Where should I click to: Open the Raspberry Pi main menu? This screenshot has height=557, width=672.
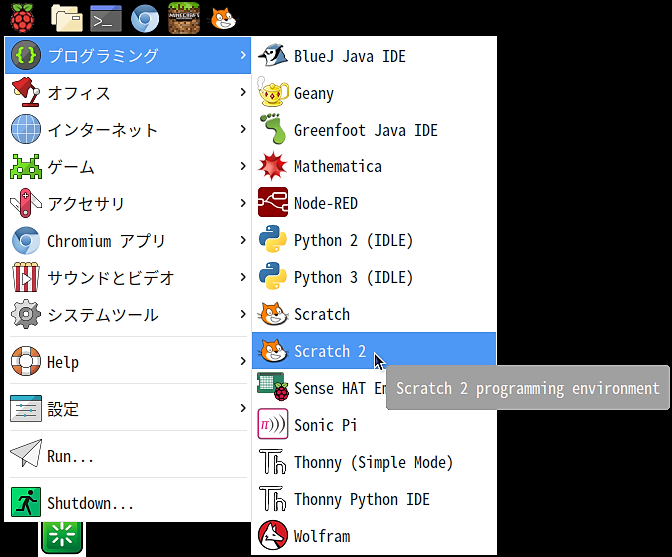pos(22,18)
